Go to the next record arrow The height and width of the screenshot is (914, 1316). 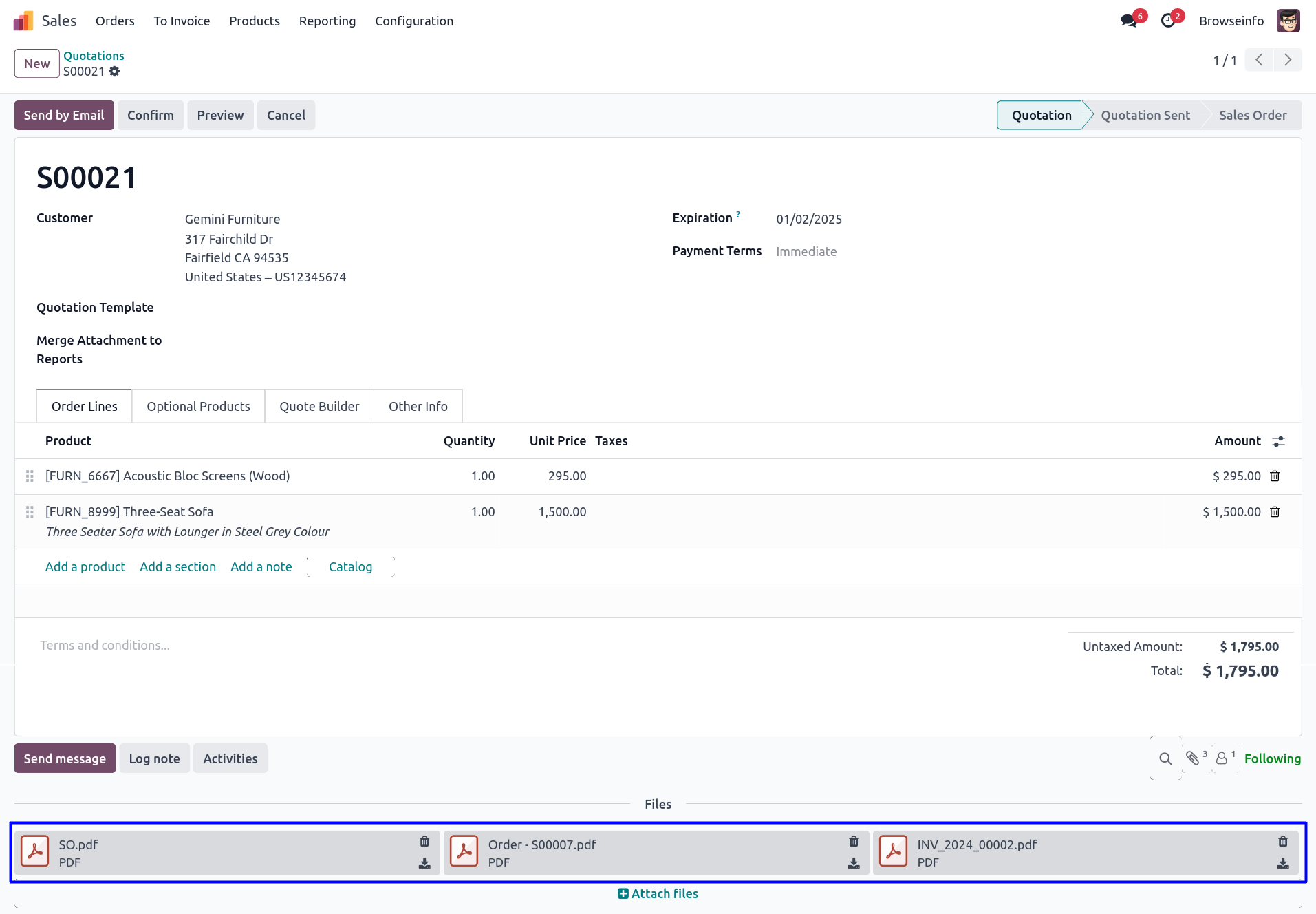click(x=1287, y=60)
